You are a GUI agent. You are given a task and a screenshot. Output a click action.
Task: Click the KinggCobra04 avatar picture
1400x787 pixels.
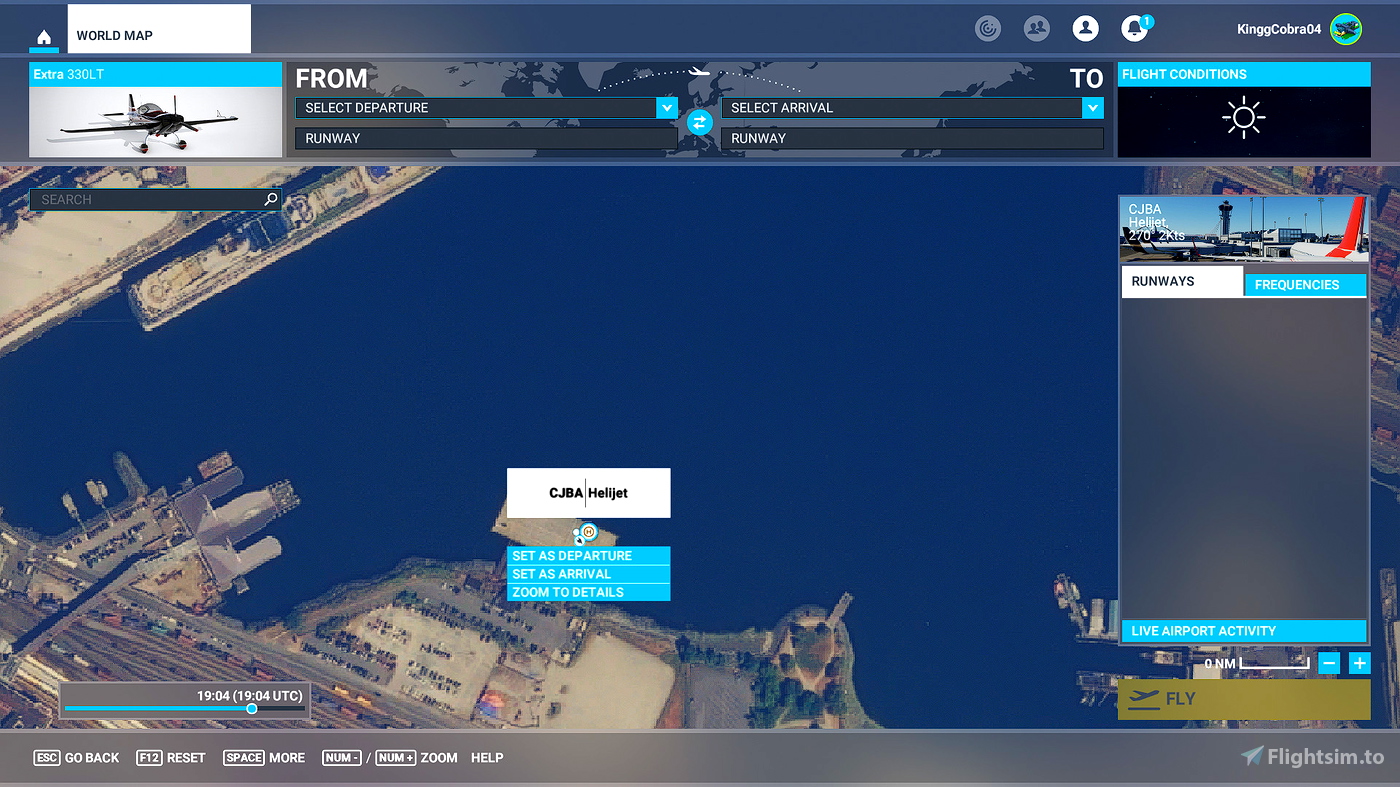1346,29
